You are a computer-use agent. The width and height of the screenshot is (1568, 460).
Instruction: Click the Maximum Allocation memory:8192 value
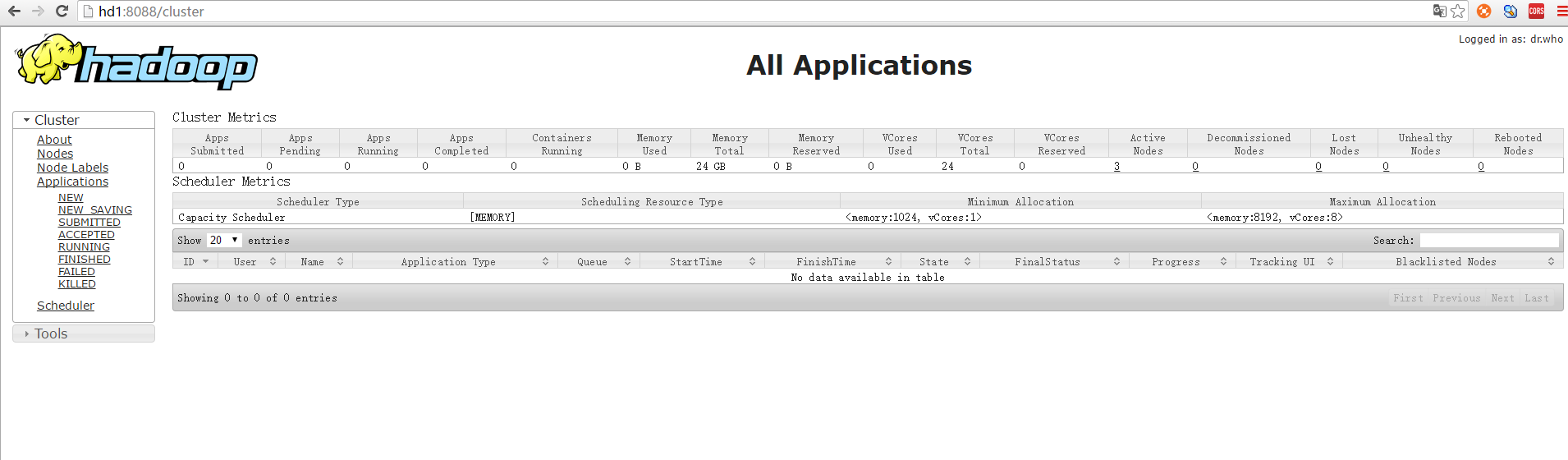(1275, 218)
